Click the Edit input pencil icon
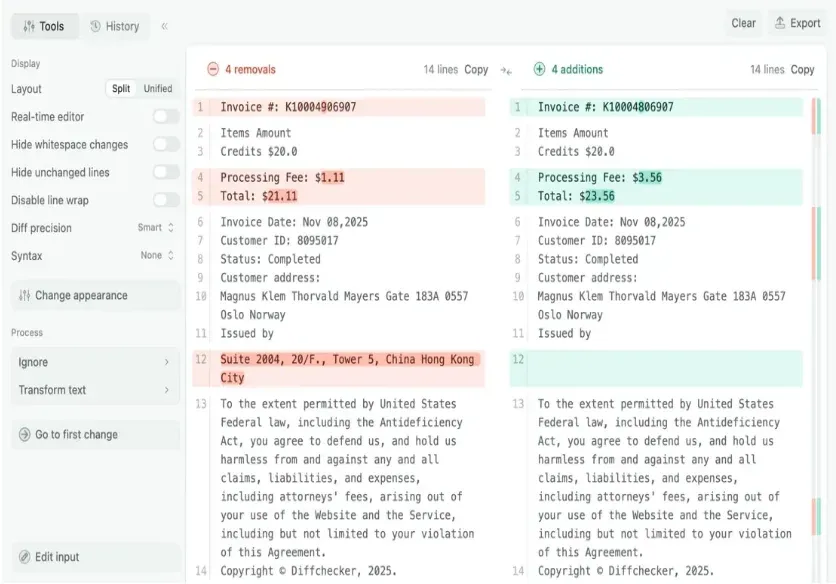The image size is (836, 584). point(25,557)
